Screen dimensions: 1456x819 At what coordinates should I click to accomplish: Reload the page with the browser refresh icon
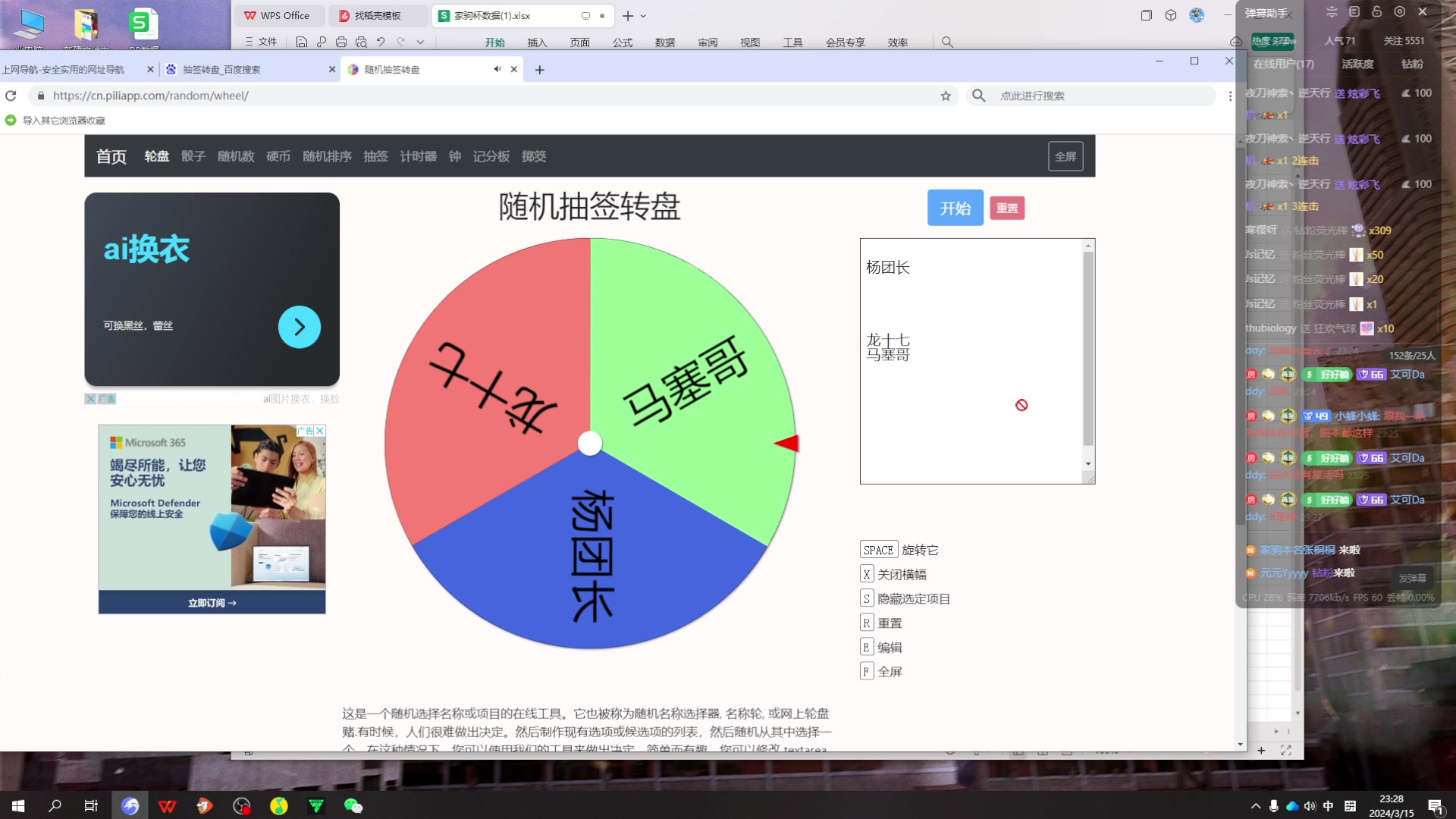11,96
